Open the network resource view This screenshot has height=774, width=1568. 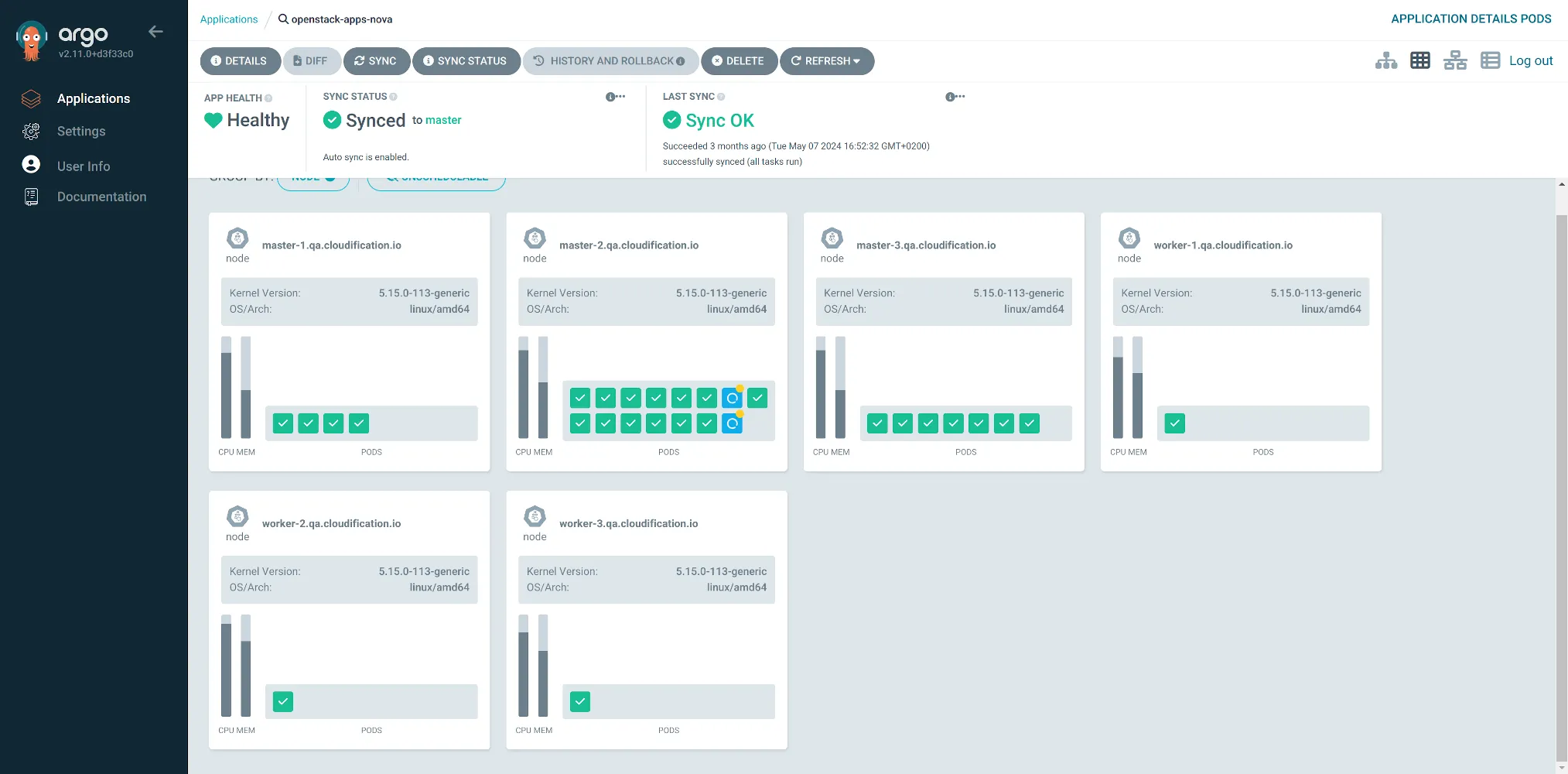pyautogui.click(x=1455, y=60)
